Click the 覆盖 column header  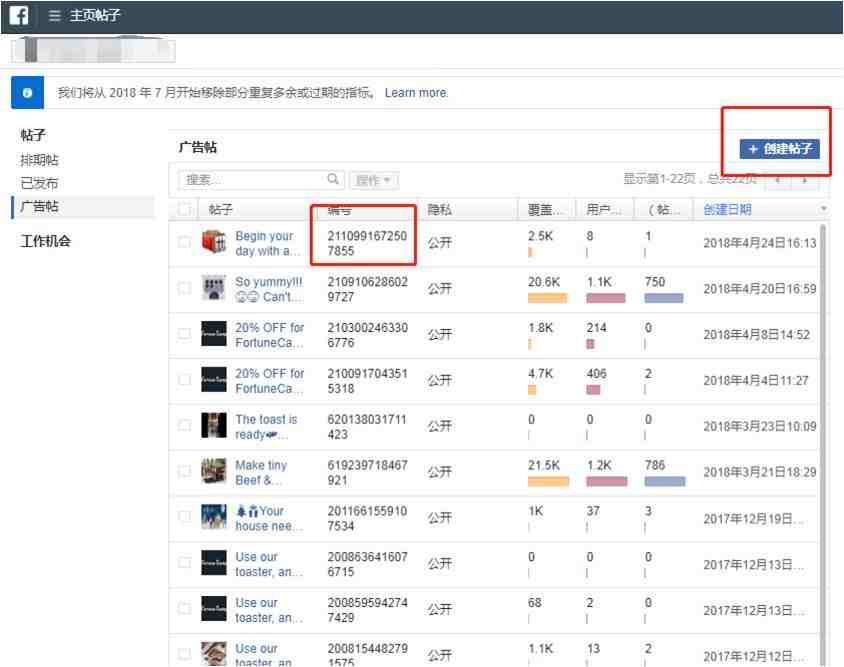point(544,209)
